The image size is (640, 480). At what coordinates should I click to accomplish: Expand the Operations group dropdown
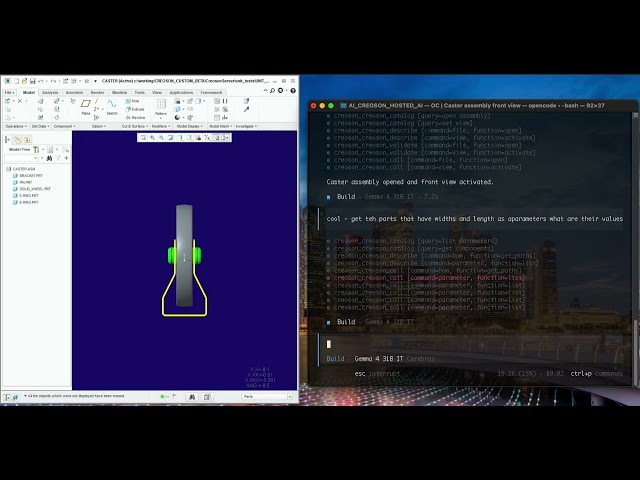[x=16, y=127]
